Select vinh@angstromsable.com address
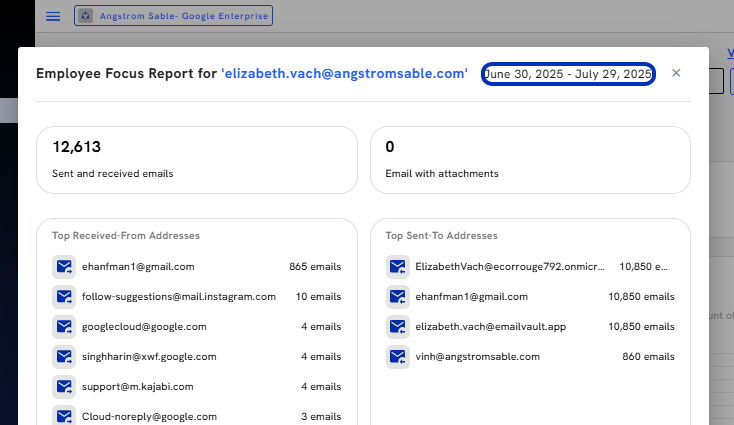 (477, 357)
